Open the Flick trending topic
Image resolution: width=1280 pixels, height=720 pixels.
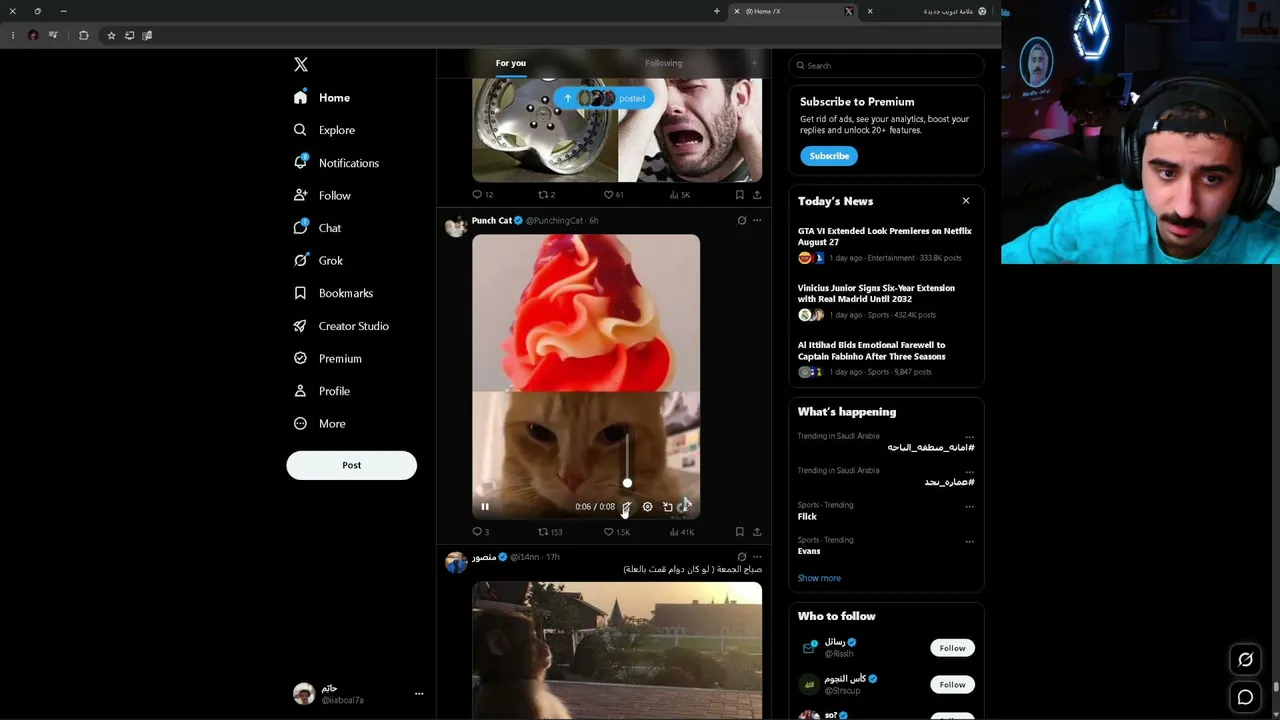pos(807,517)
